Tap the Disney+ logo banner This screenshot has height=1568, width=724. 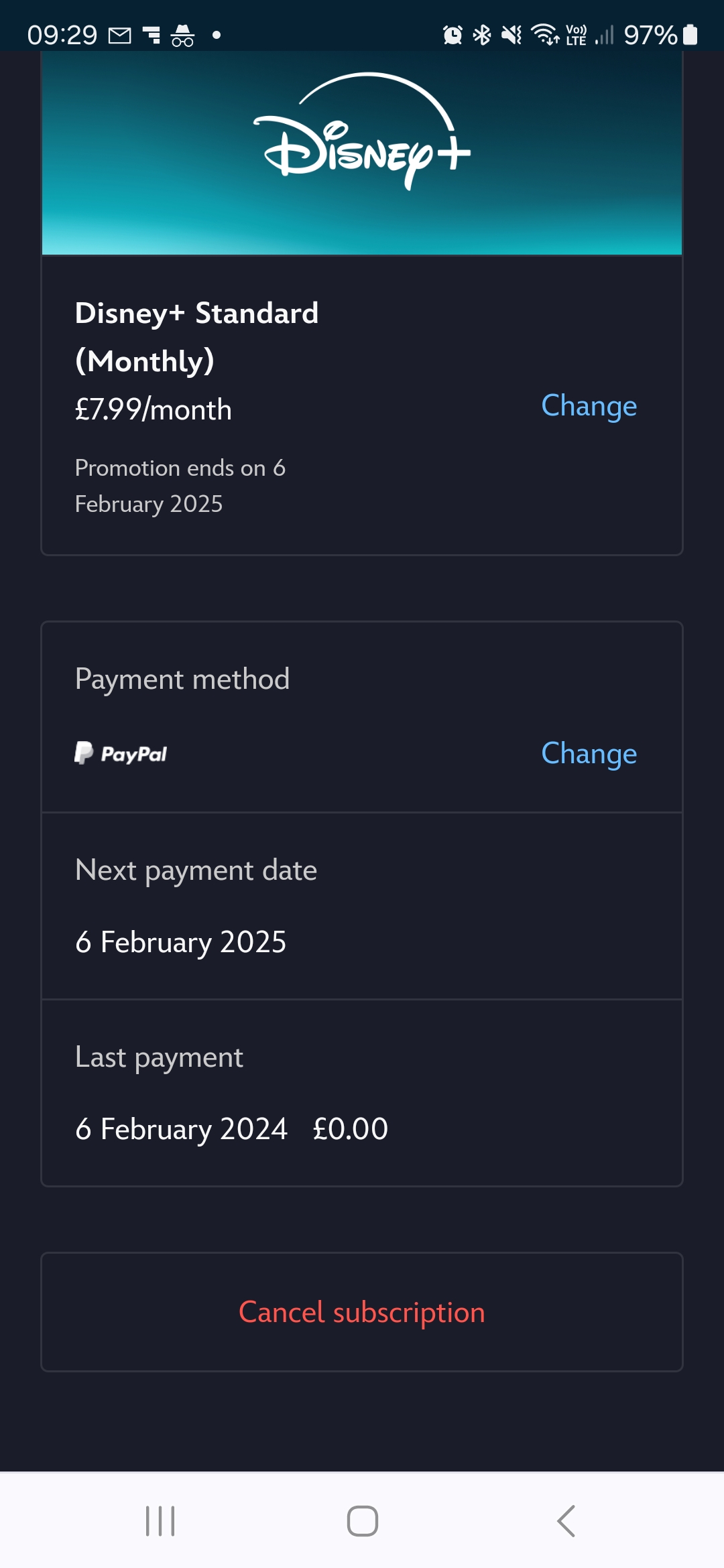[362, 153]
